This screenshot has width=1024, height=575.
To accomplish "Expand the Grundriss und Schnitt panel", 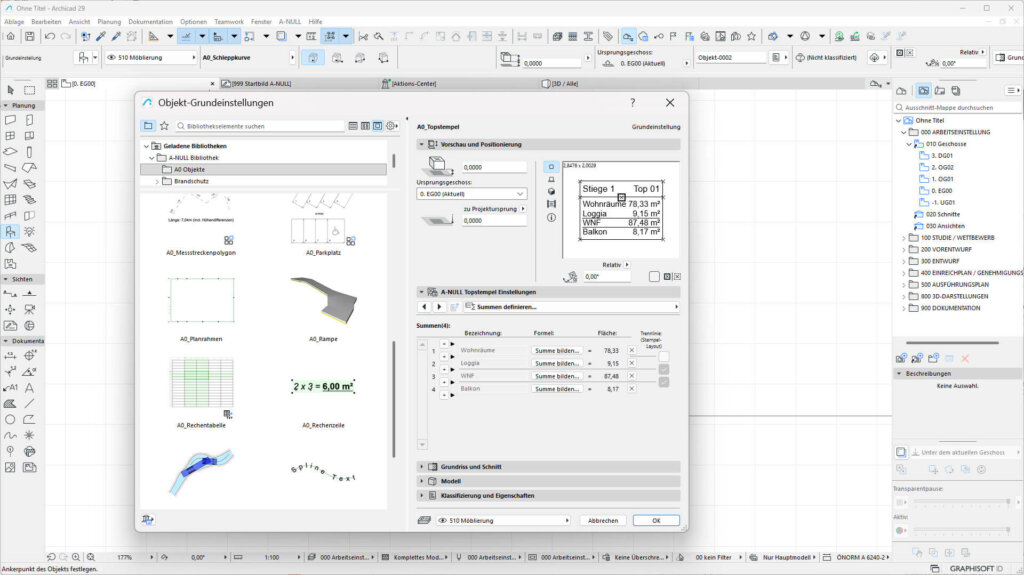I will 548,467.
